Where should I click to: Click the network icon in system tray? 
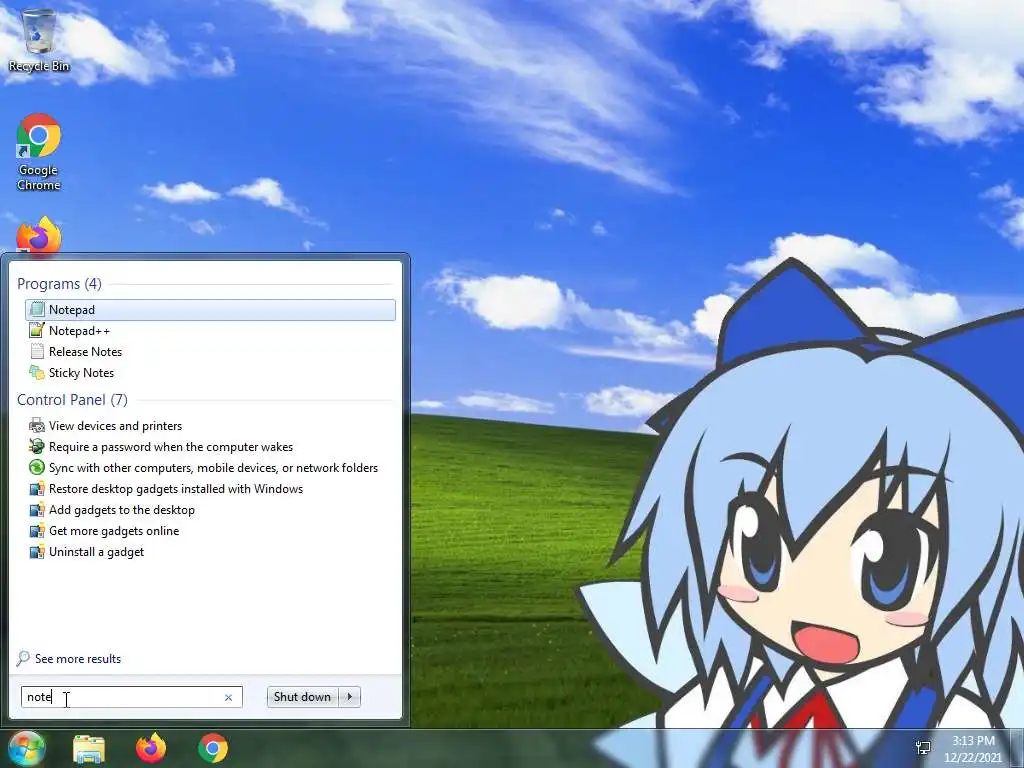pos(923,748)
